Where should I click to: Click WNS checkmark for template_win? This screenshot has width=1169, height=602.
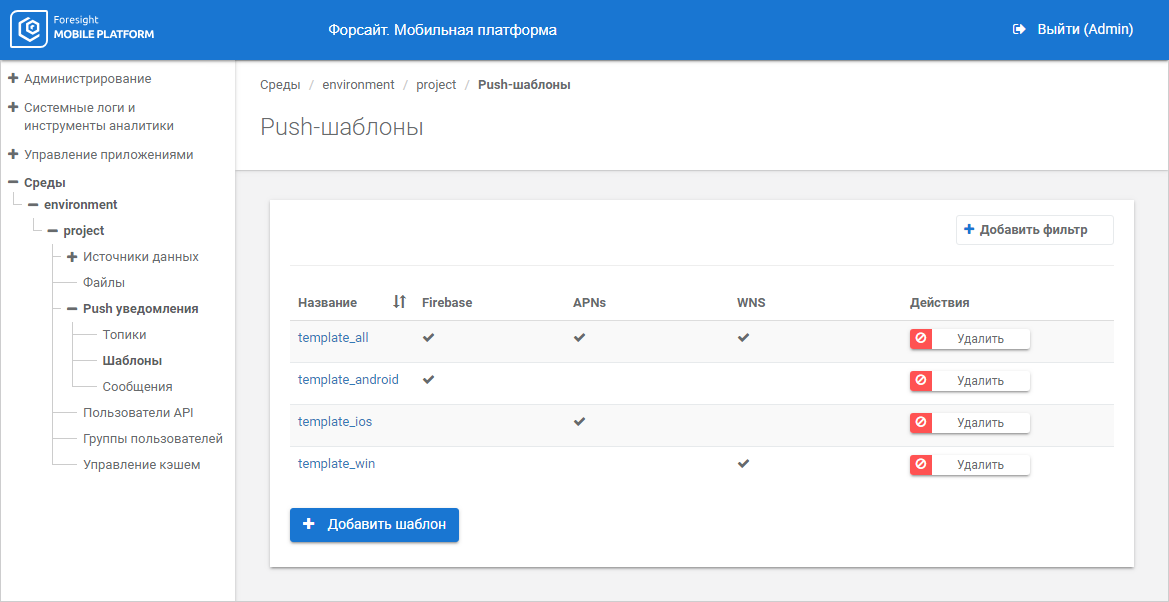coord(743,464)
